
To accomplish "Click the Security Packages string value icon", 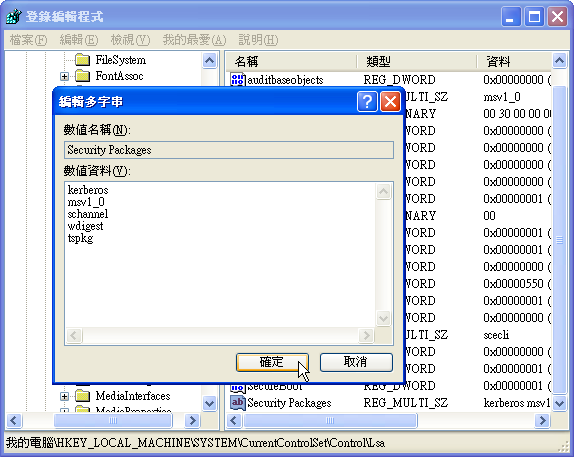I will [237, 403].
